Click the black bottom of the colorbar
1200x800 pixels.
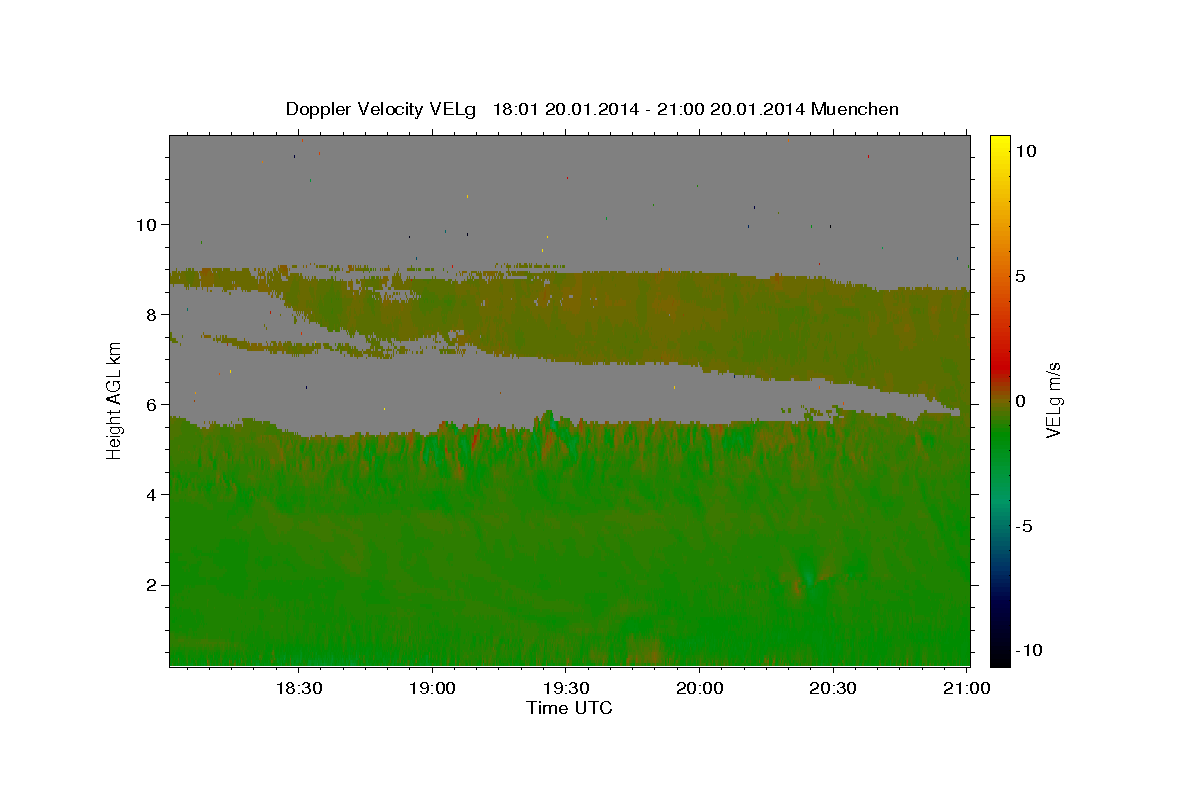pos(1000,655)
